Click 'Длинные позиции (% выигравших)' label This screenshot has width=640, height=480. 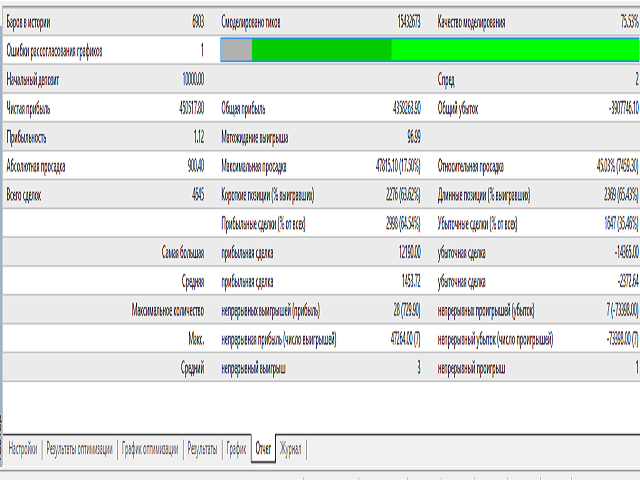tap(484, 196)
